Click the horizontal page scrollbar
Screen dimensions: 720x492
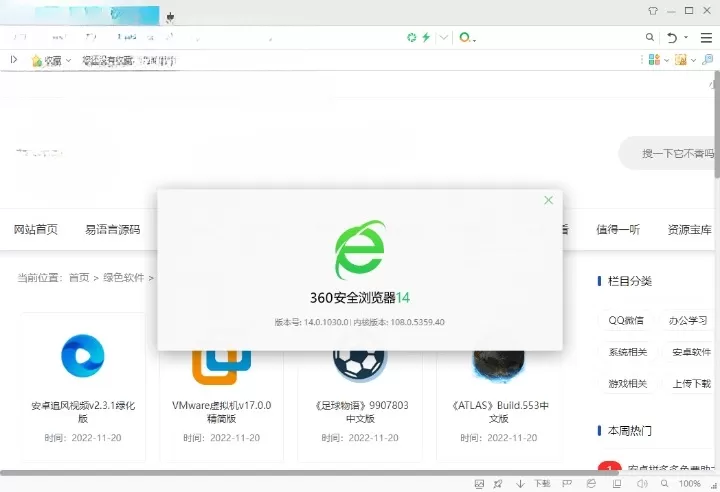tap(309, 472)
